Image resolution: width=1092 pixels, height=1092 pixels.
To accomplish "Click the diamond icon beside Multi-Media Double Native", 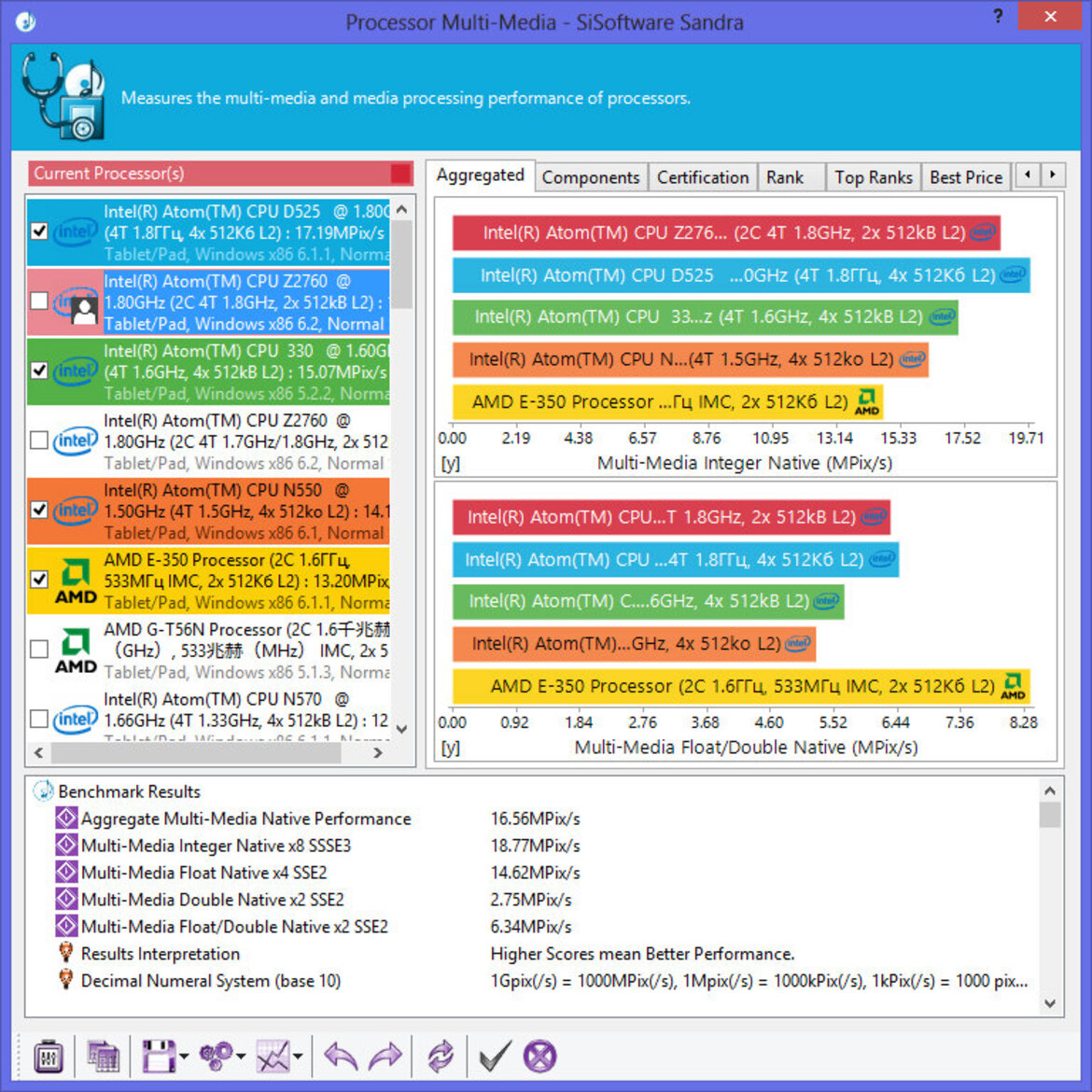I will pos(66,899).
